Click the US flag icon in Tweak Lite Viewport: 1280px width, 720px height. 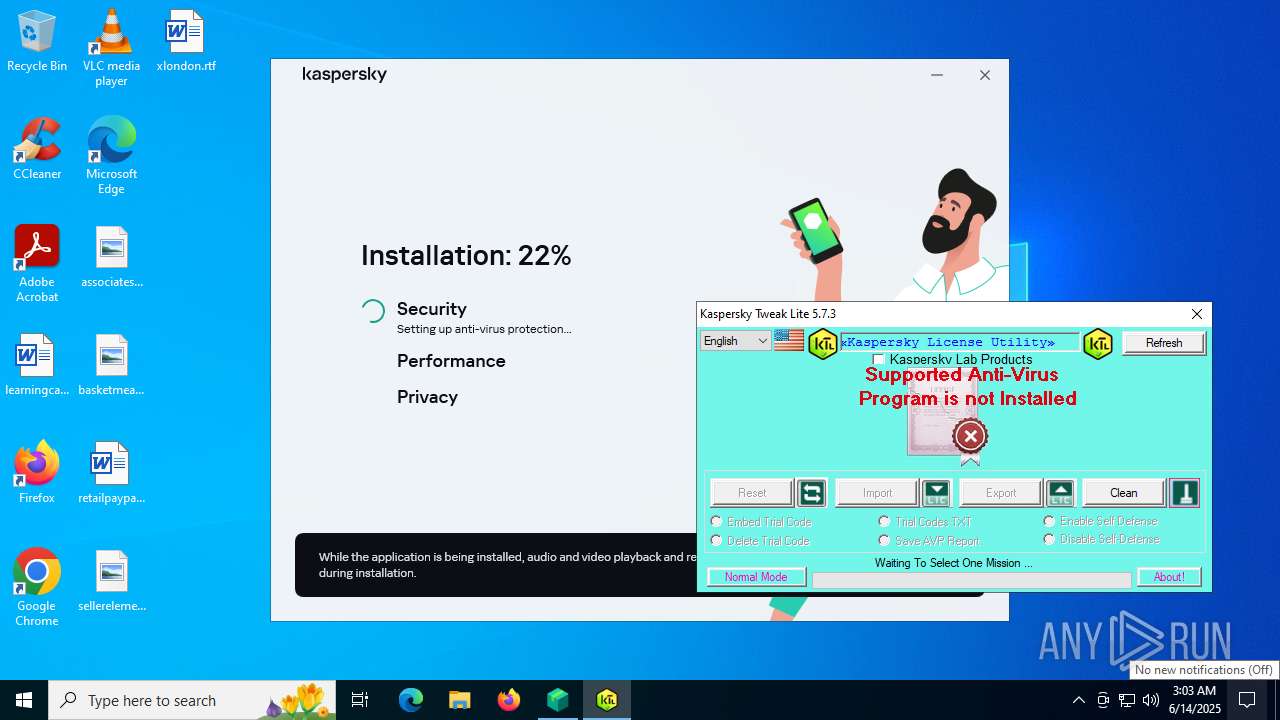tap(788, 341)
